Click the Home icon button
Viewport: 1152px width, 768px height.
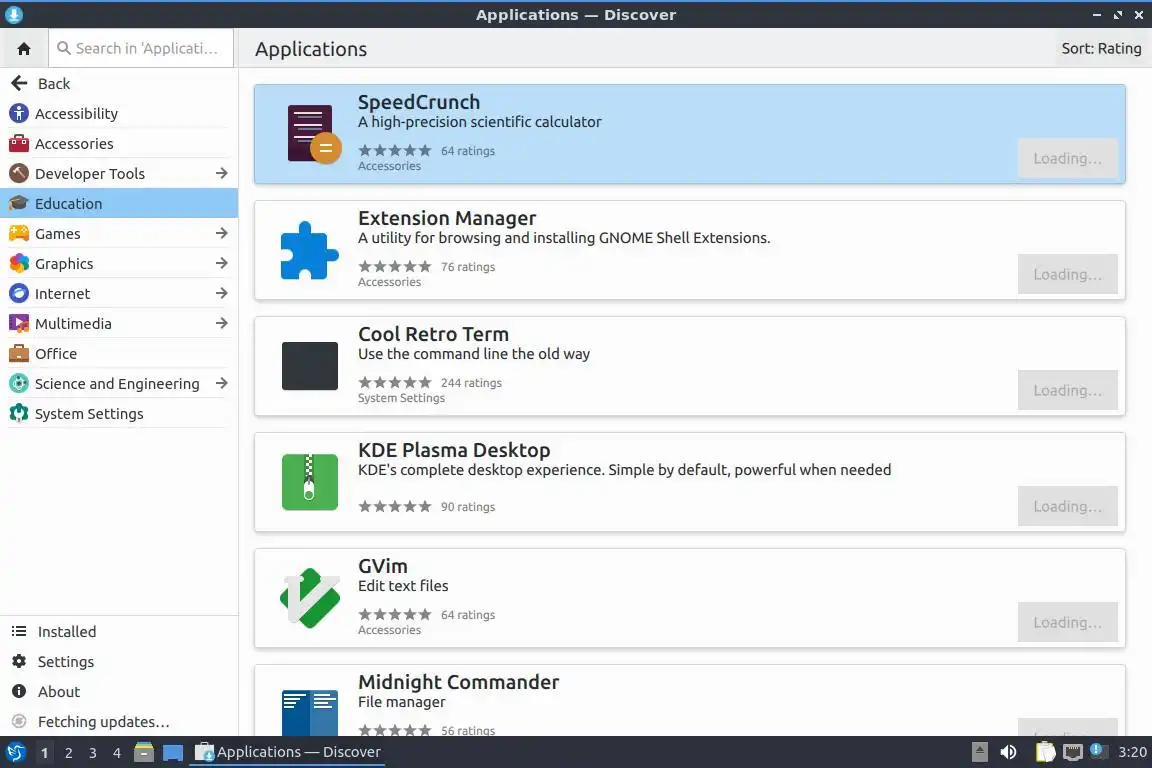pos(24,49)
